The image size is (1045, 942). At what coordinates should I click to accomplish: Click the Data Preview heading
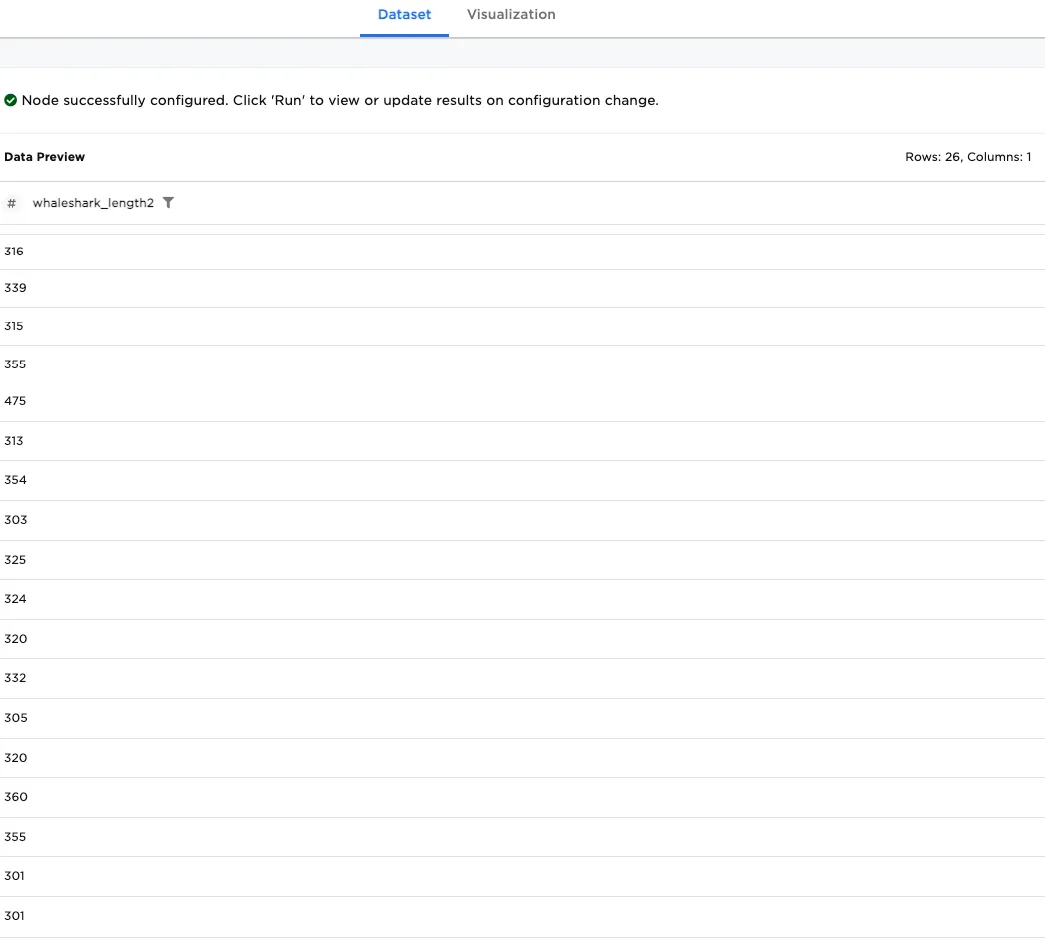point(45,157)
